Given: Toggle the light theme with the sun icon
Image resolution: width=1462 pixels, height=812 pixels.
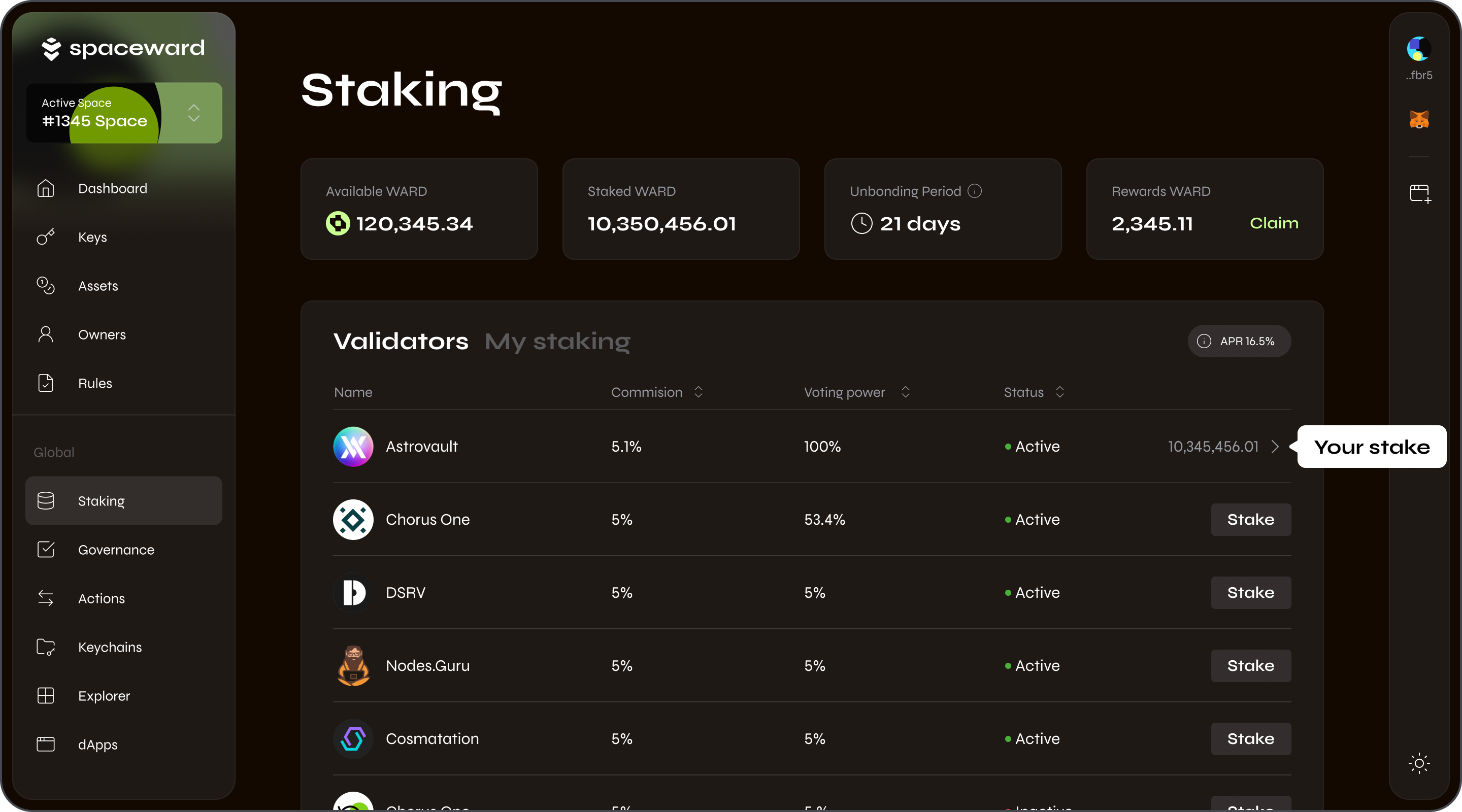Looking at the screenshot, I should click(x=1419, y=764).
